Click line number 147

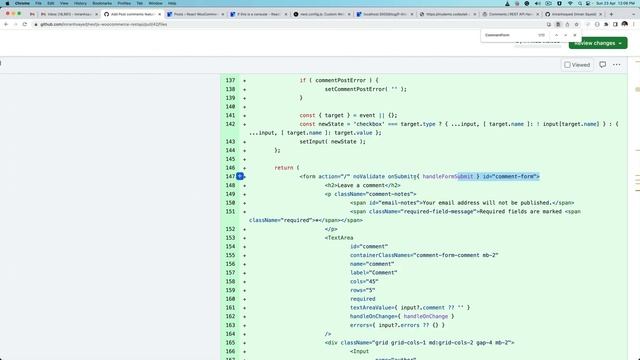pos(230,176)
